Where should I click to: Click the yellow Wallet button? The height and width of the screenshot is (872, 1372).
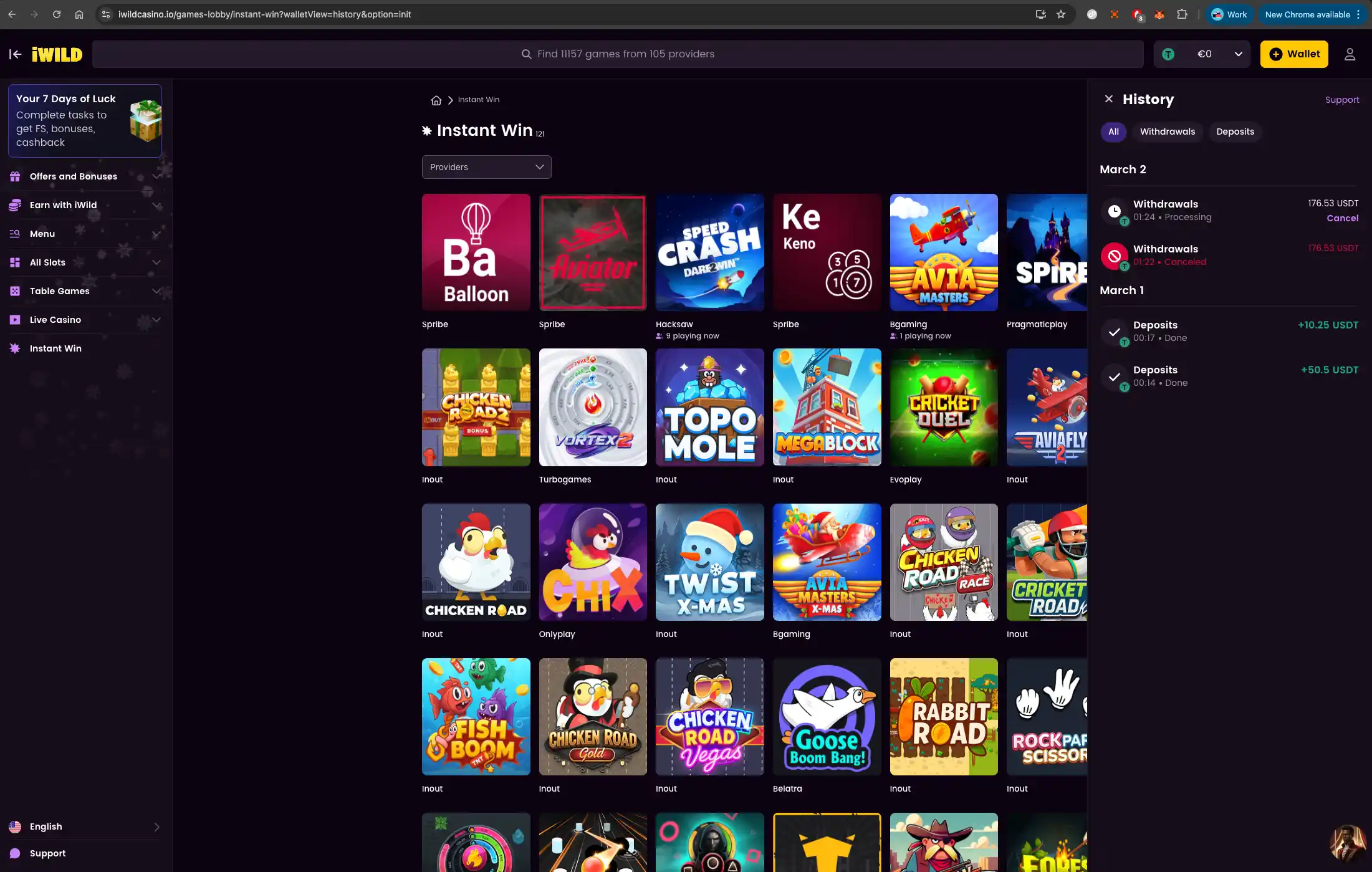[x=1294, y=54]
